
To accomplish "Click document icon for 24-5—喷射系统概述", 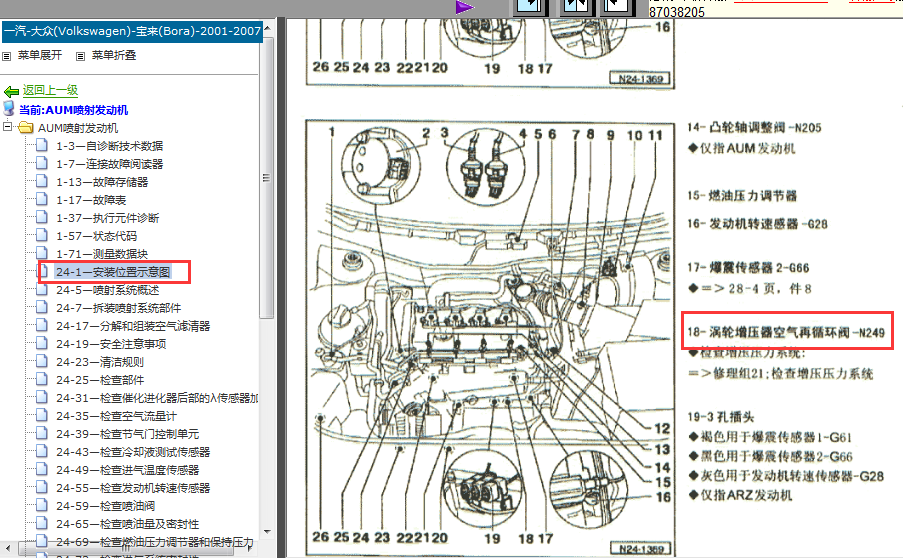I will tap(41, 289).
